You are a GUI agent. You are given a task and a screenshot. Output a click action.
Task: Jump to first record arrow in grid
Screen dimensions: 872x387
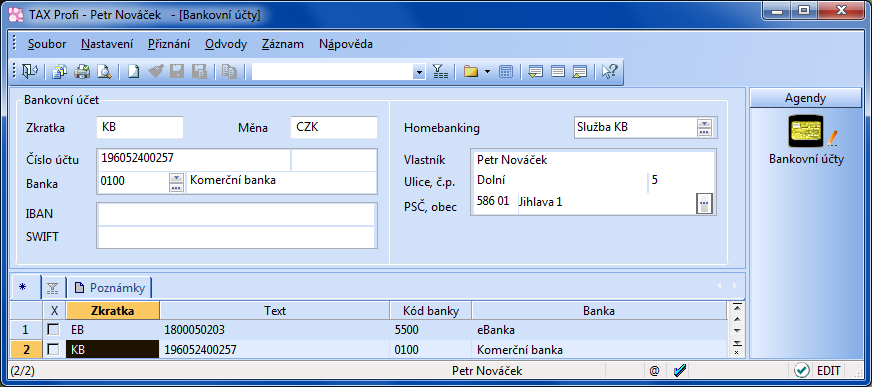pyautogui.click(x=737, y=307)
